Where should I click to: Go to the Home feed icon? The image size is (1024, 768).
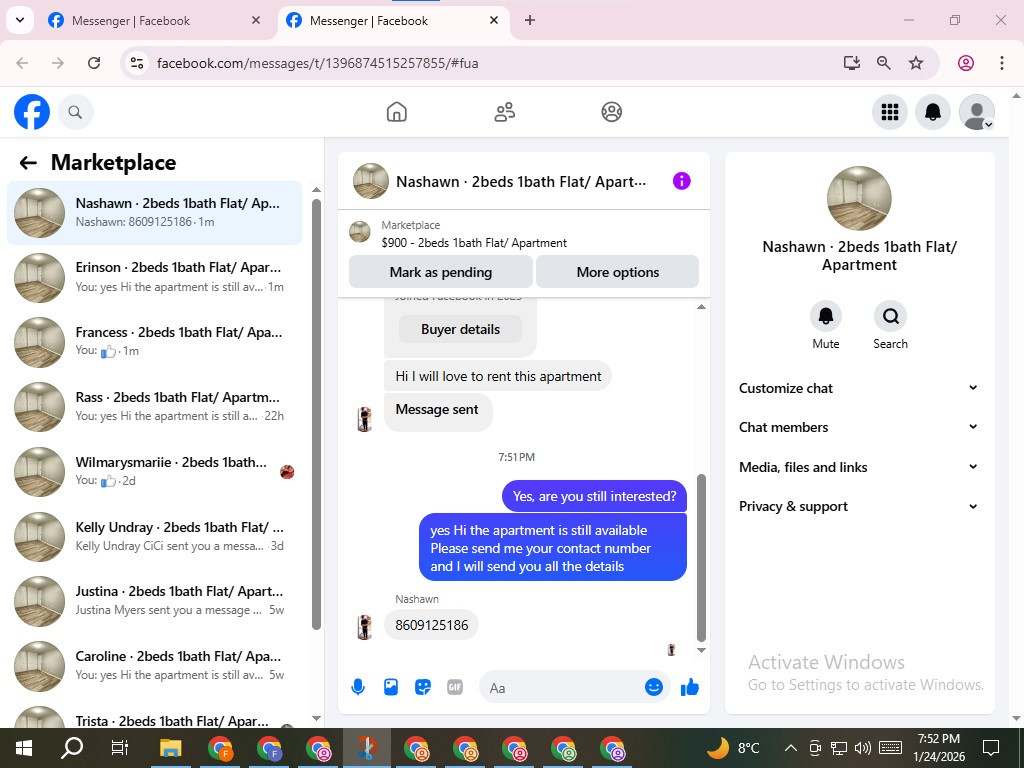pos(396,112)
